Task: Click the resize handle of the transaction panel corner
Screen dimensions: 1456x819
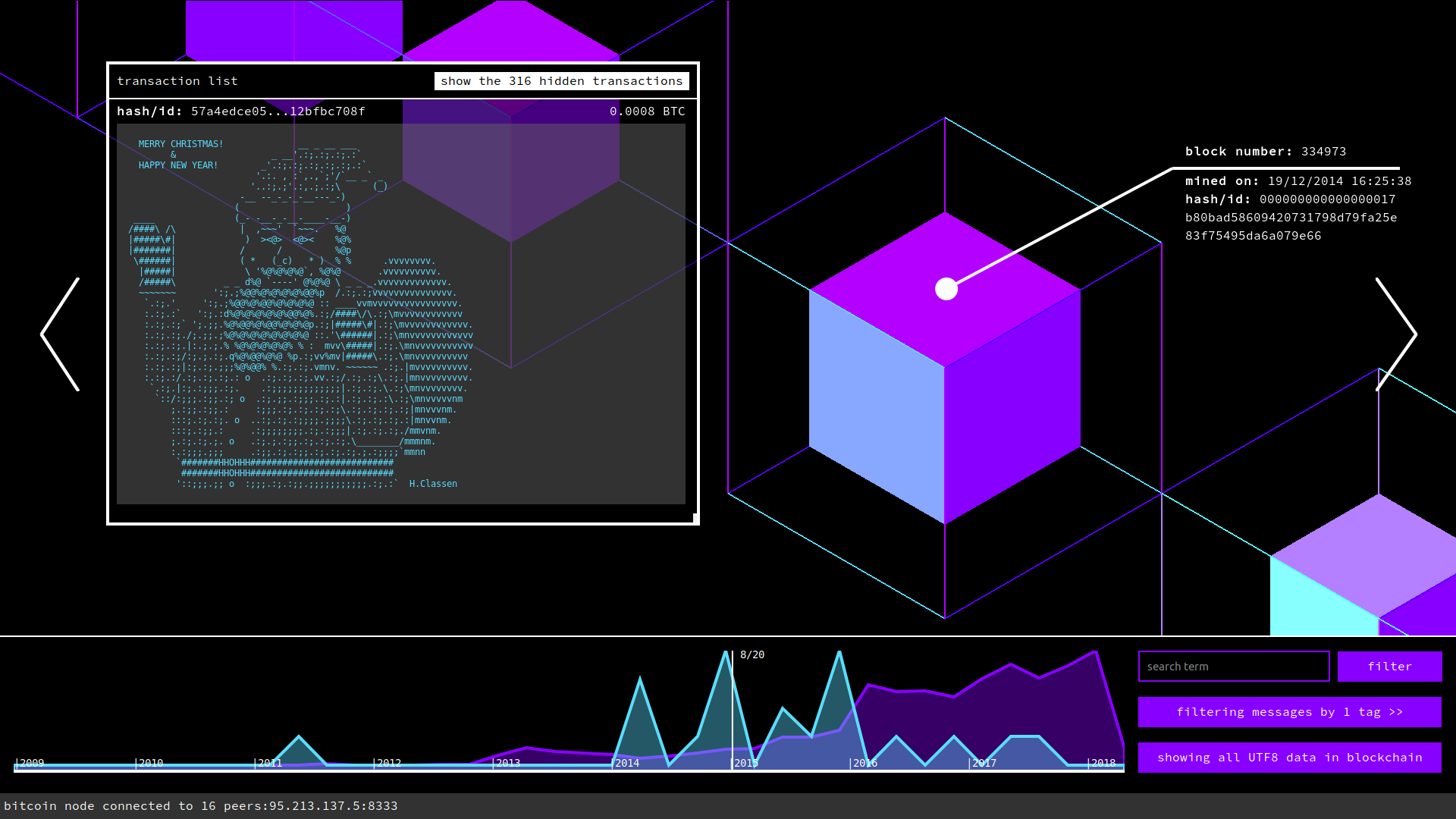Action: [x=695, y=519]
